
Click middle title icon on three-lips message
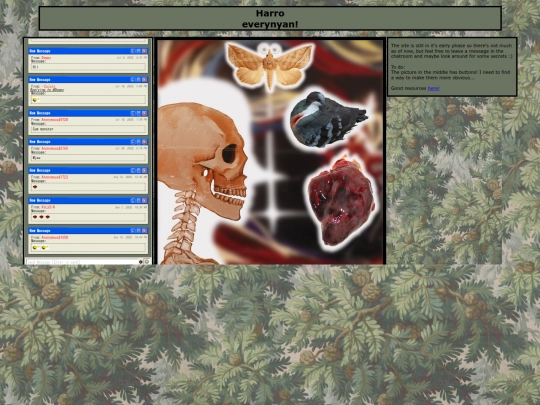[139, 200]
